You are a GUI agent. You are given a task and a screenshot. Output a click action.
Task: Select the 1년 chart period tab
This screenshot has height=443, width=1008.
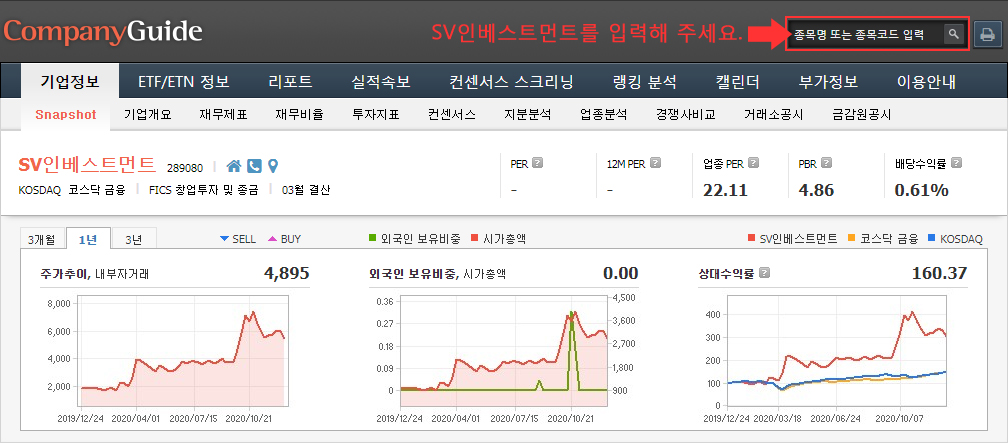click(x=88, y=239)
